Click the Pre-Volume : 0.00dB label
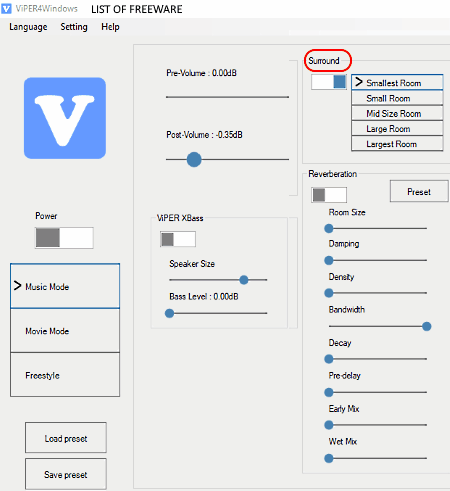 coord(201,73)
